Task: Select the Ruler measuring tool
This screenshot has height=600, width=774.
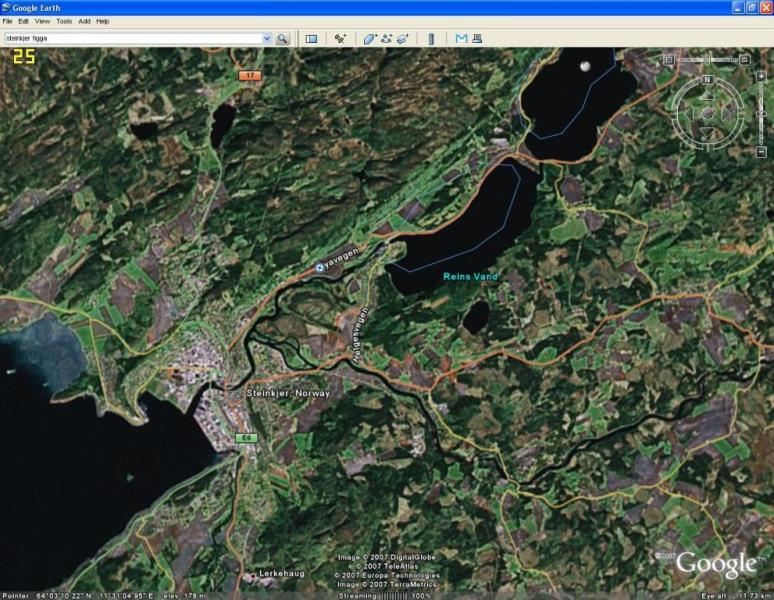Action: tap(431, 38)
